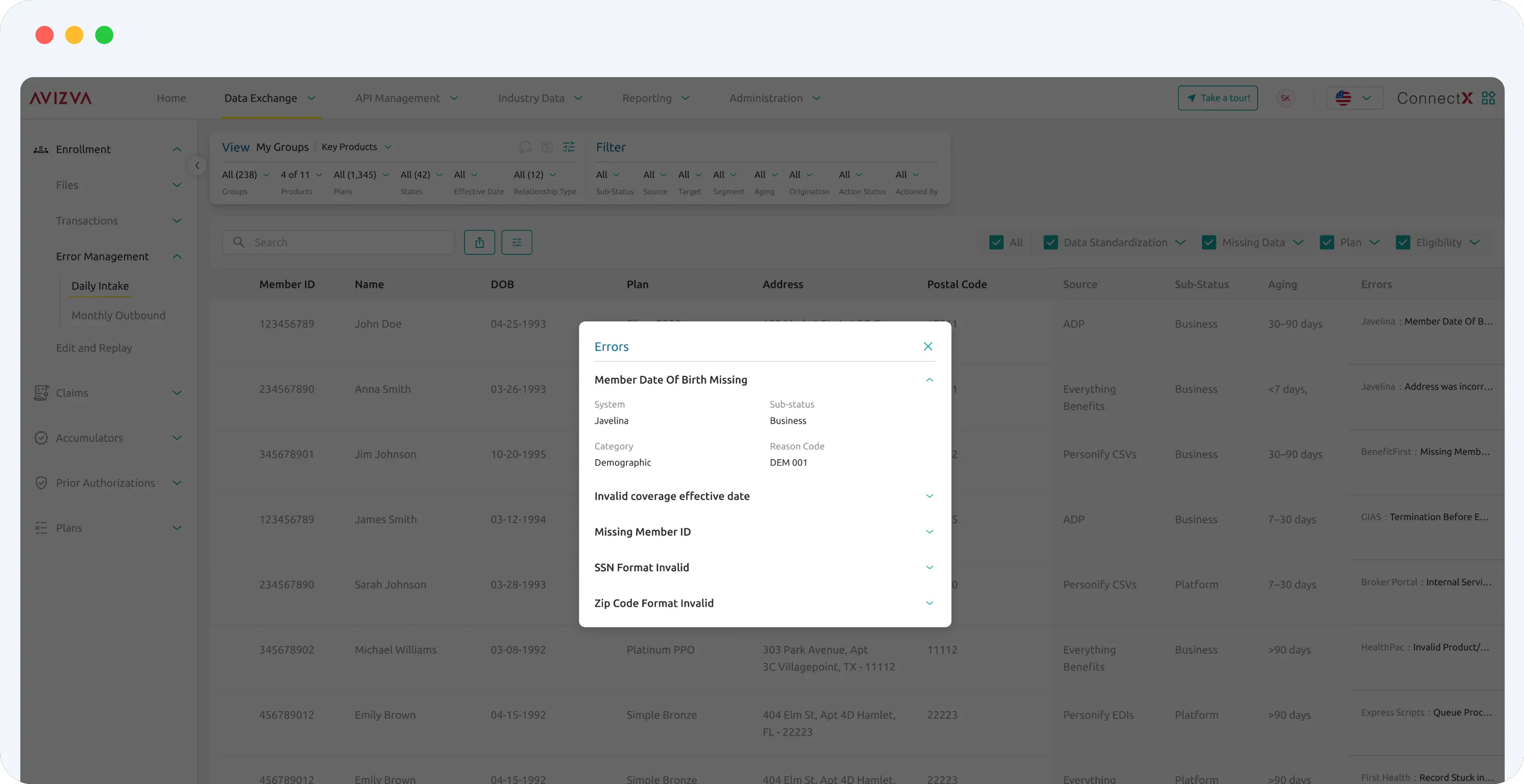The image size is (1524, 784).
Task: Click the headset support icon in View panel
Action: [525, 147]
